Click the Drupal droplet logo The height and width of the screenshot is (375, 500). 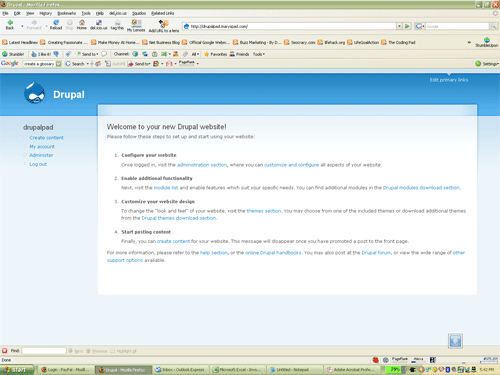pos(35,93)
